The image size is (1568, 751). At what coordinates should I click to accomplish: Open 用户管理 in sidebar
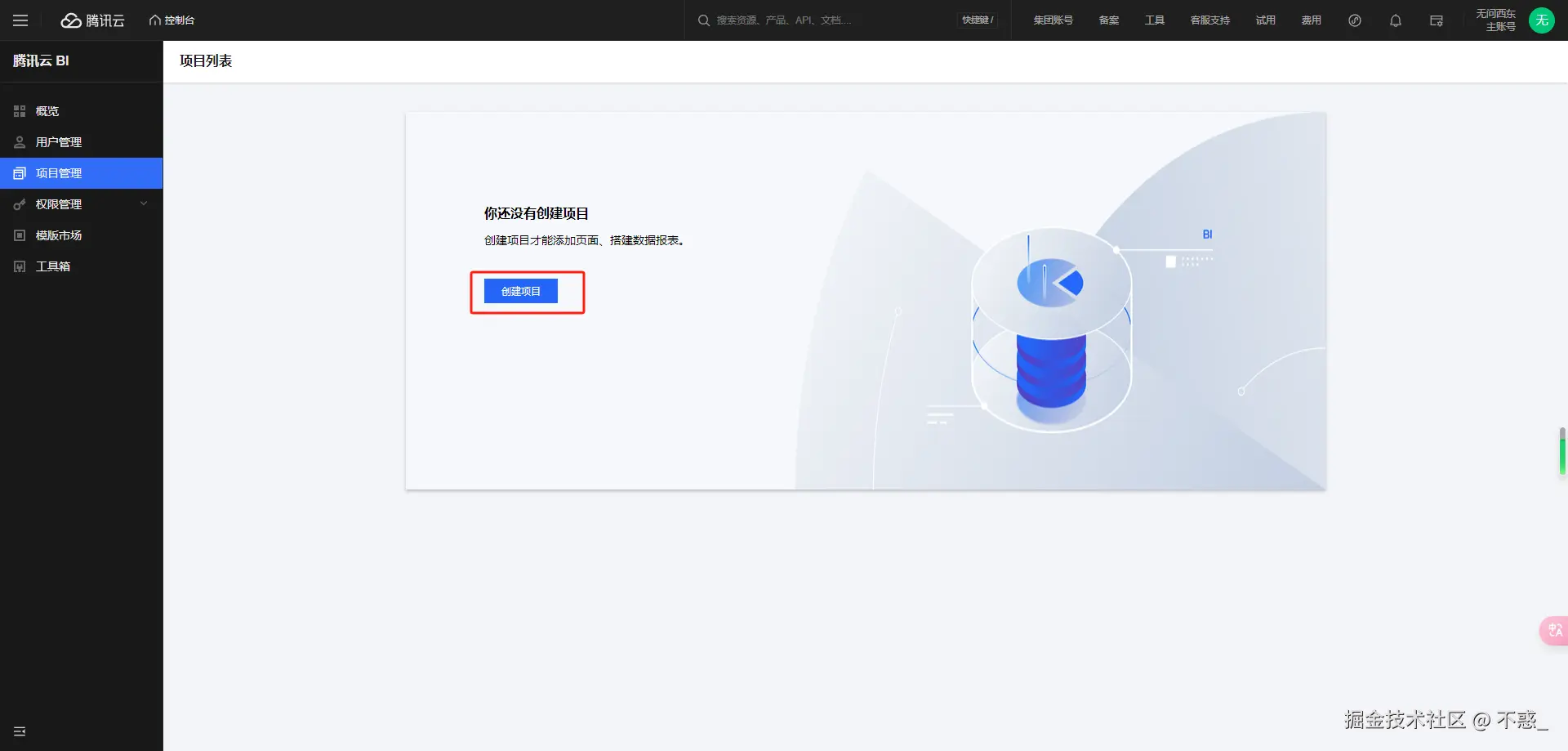[81, 142]
